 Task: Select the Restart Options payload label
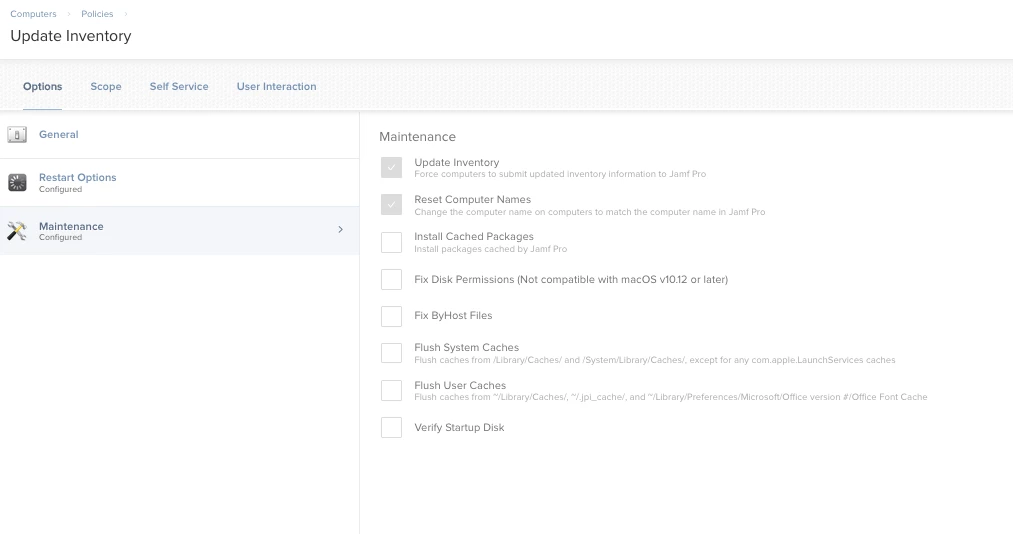[78, 178]
